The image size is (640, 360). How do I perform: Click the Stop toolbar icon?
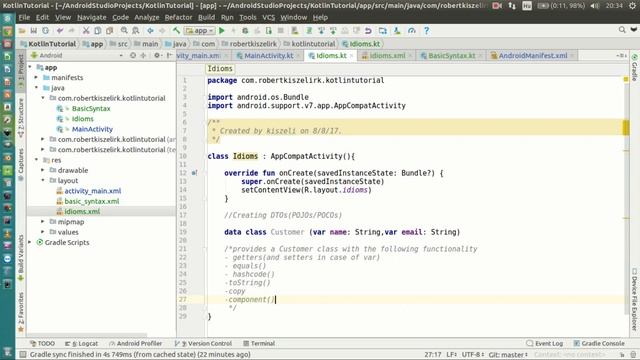(x=280, y=31)
